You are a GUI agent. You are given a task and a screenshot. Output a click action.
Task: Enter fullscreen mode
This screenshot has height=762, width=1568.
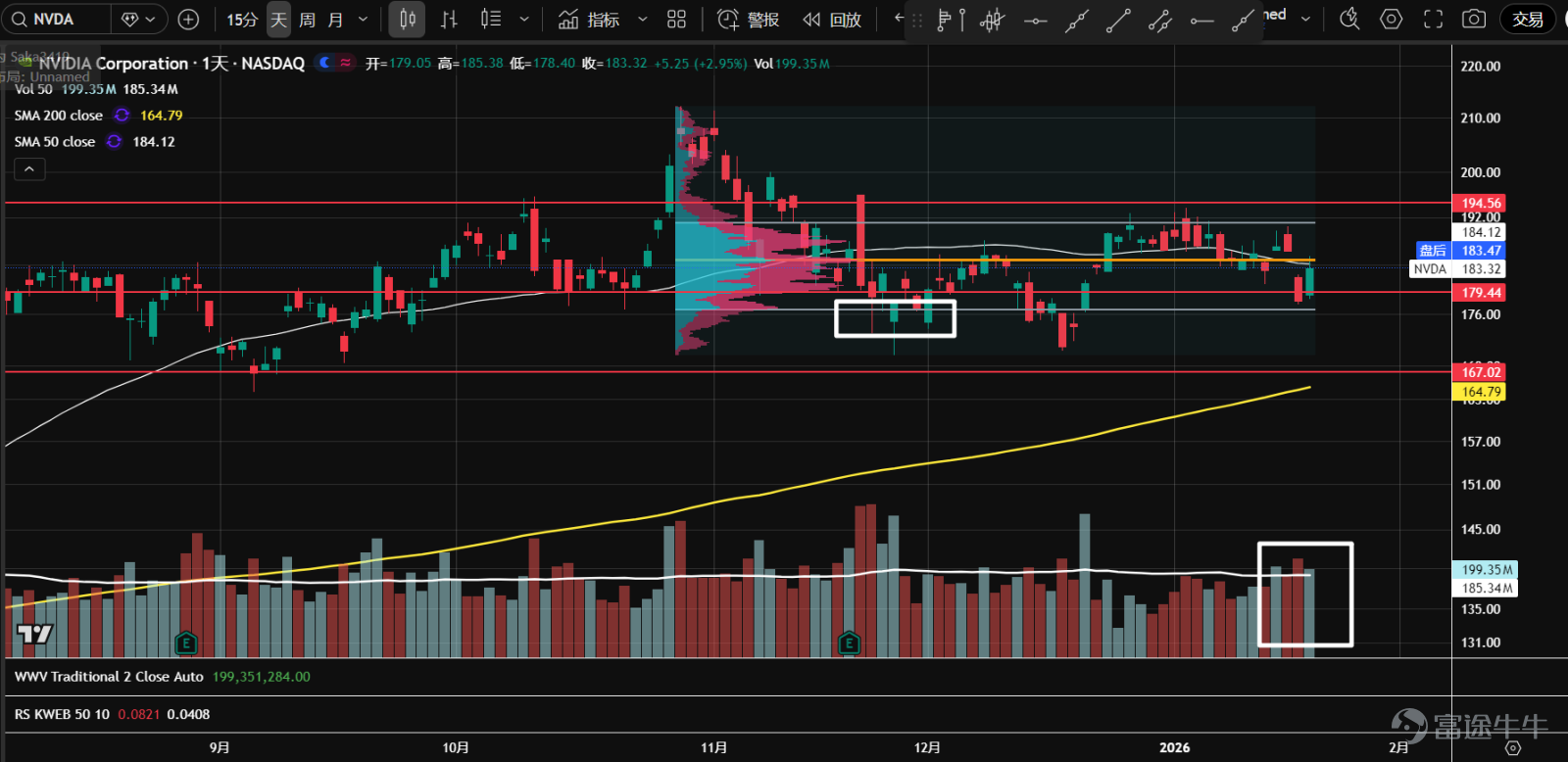coord(1433,19)
